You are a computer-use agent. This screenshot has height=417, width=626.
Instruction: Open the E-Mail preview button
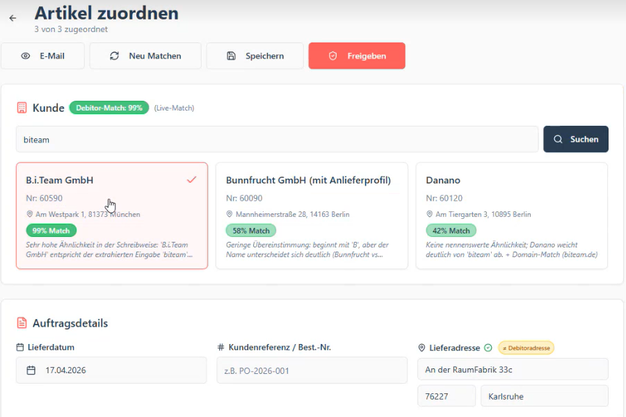click(43, 56)
